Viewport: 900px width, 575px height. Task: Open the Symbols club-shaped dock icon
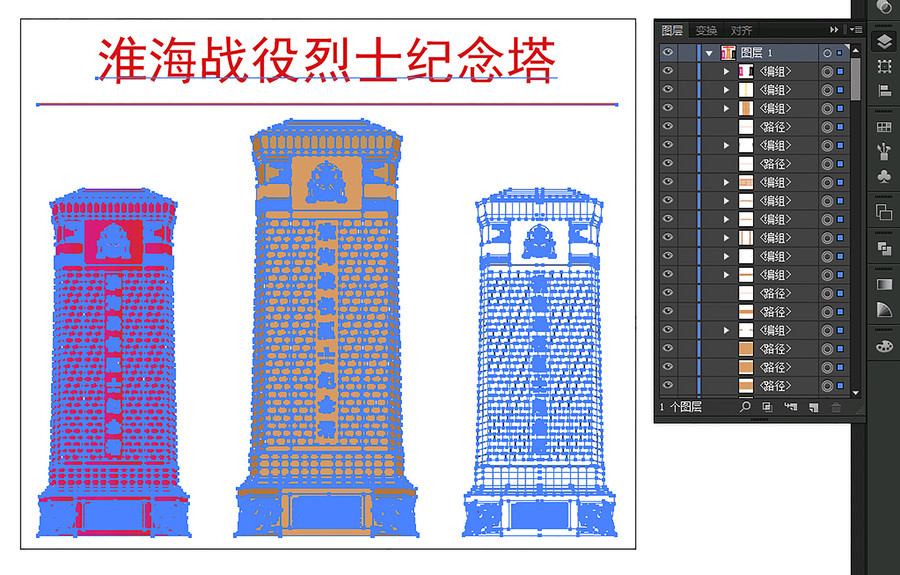[884, 176]
